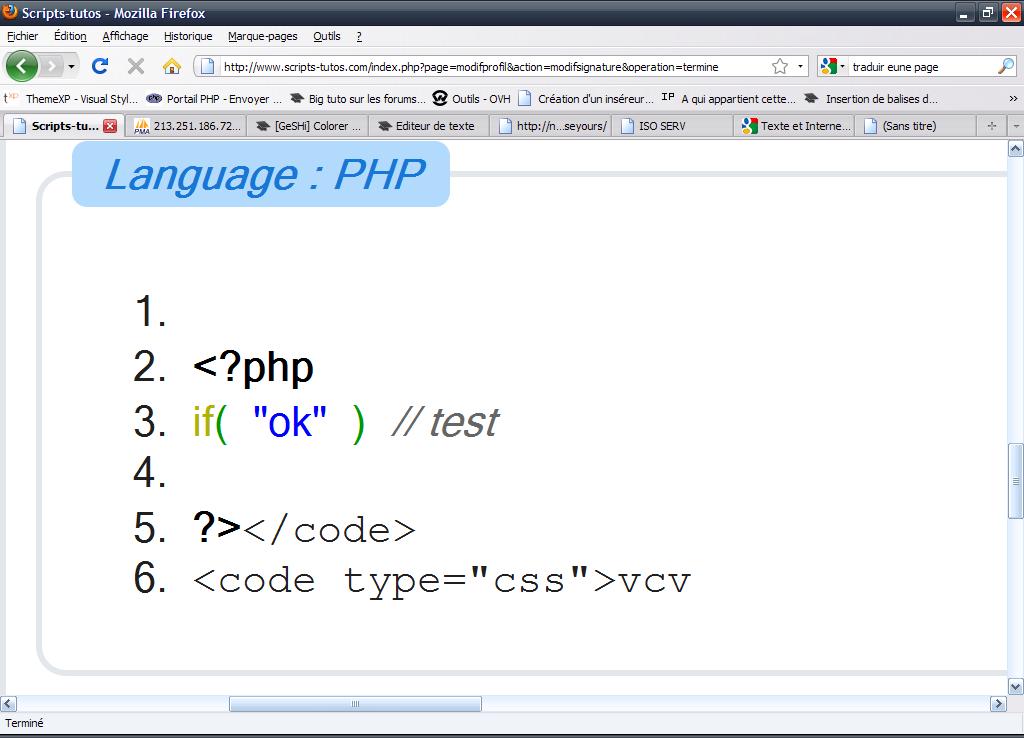Open the search engine selector dropdown
The height and width of the screenshot is (738, 1024).
[x=840, y=66]
